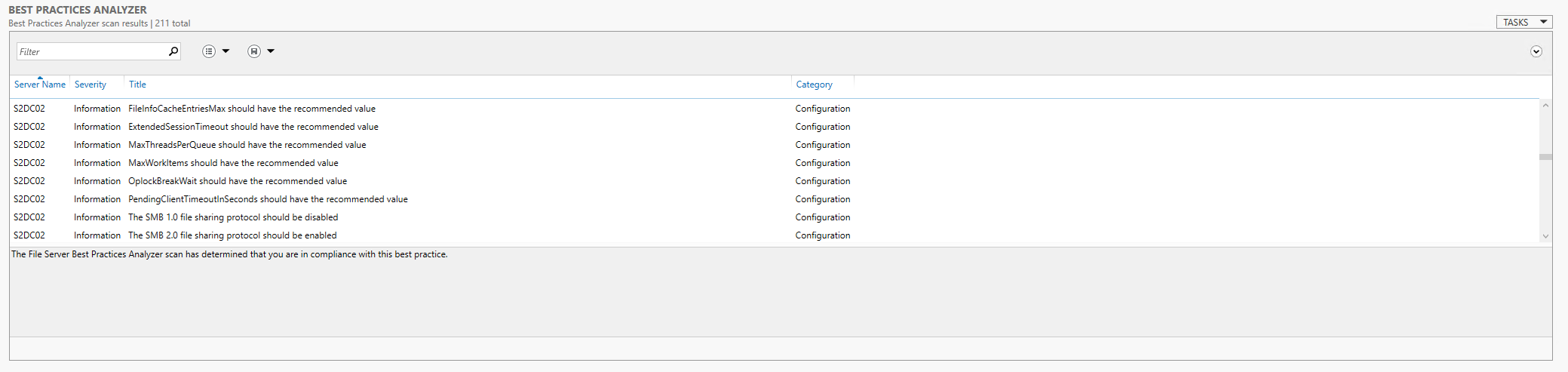The width and height of the screenshot is (1568, 372).
Task: Select the FileInfoCacheEntriesMax result row
Action: (252, 109)
